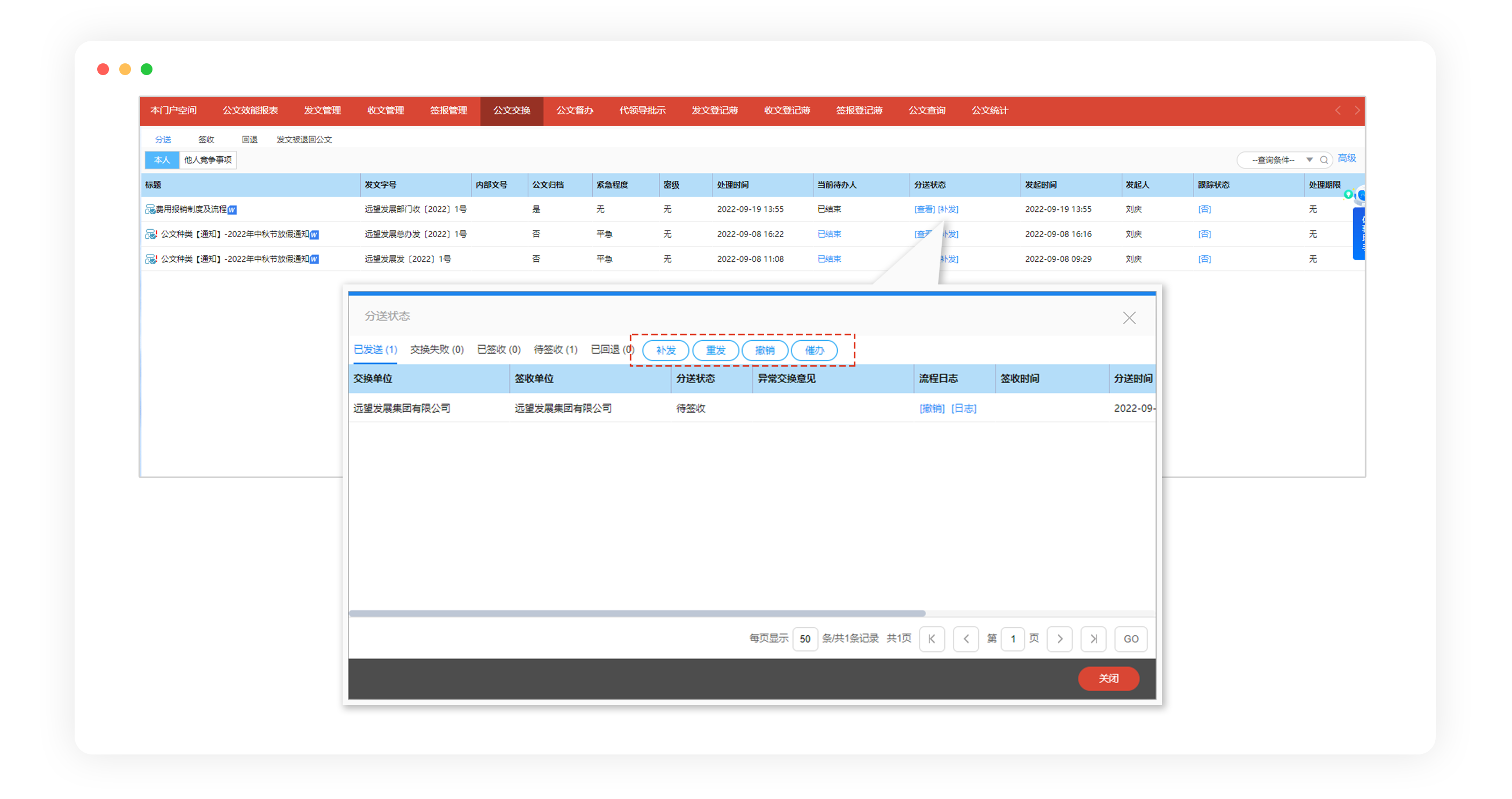Open the 公文督办 menu tab
This screenshot has height=799, width=1512.
tap(574, 111)
